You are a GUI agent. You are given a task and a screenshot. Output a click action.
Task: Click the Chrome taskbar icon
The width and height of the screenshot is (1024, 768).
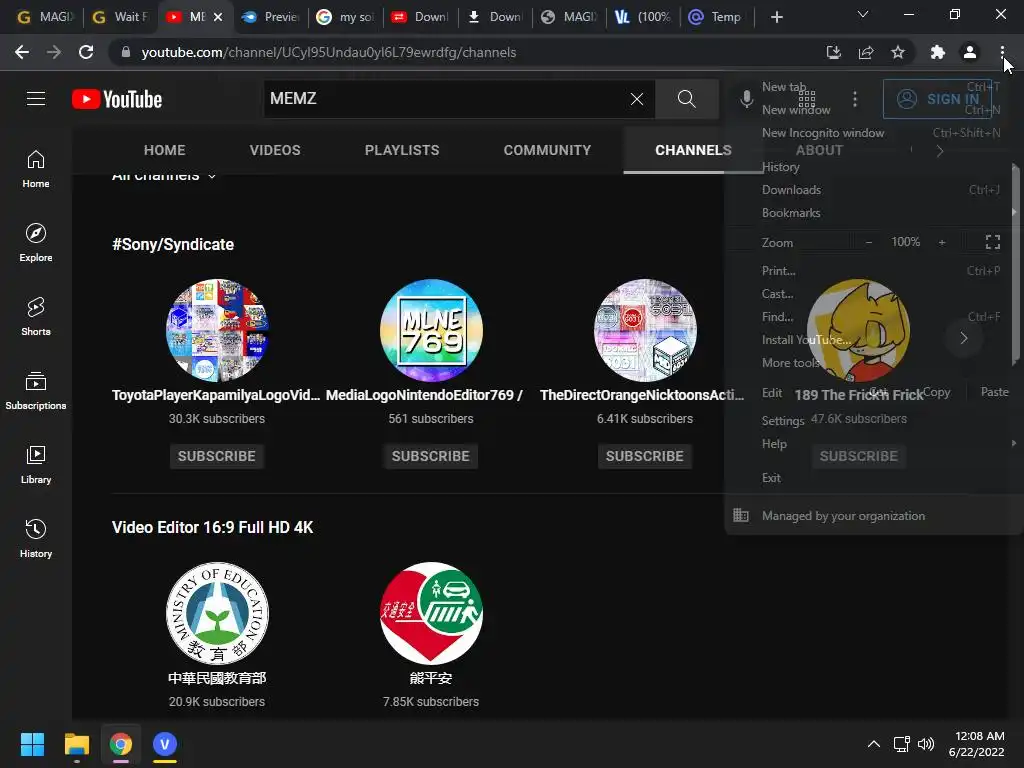pyautogui.click(x=121, y=744)
